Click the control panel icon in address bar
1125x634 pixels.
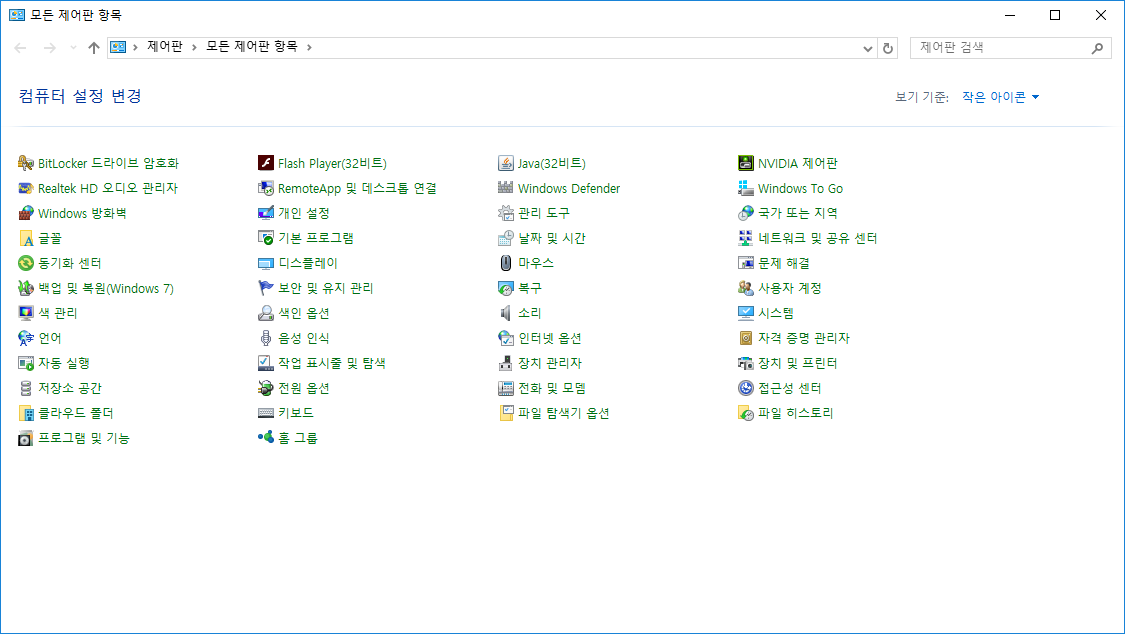pyautogui.click(x=118, y=47)
